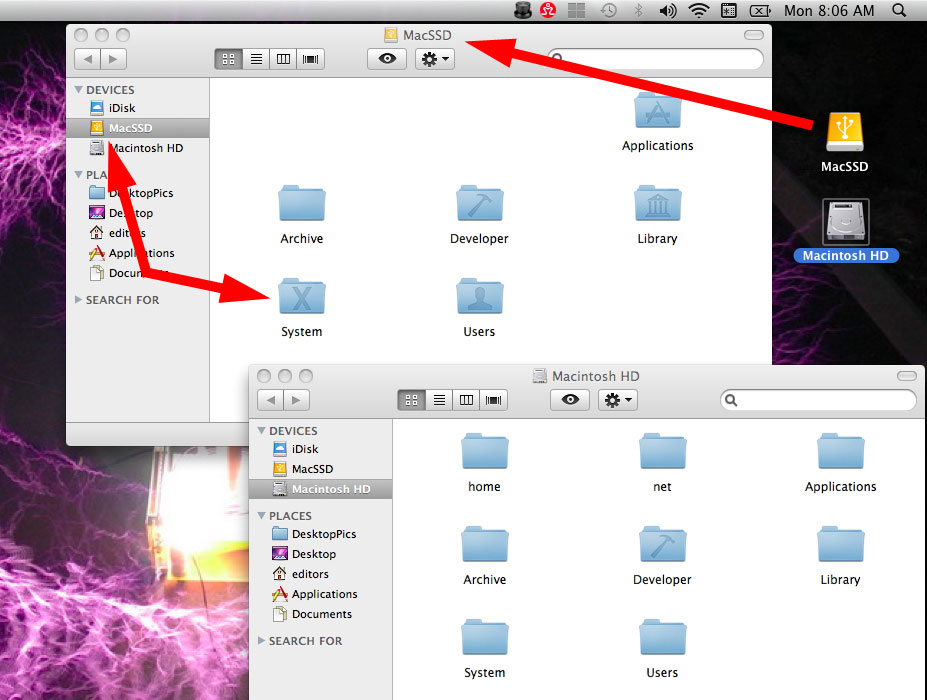
Task: Select Documents in Macintosh HD window sidebar
Action: coord(320,615)
